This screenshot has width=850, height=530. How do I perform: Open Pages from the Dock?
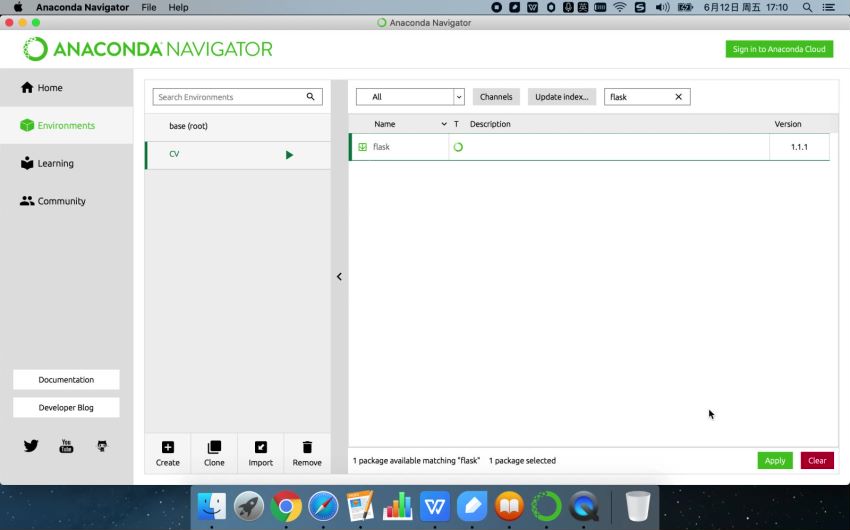click(360, 506)
